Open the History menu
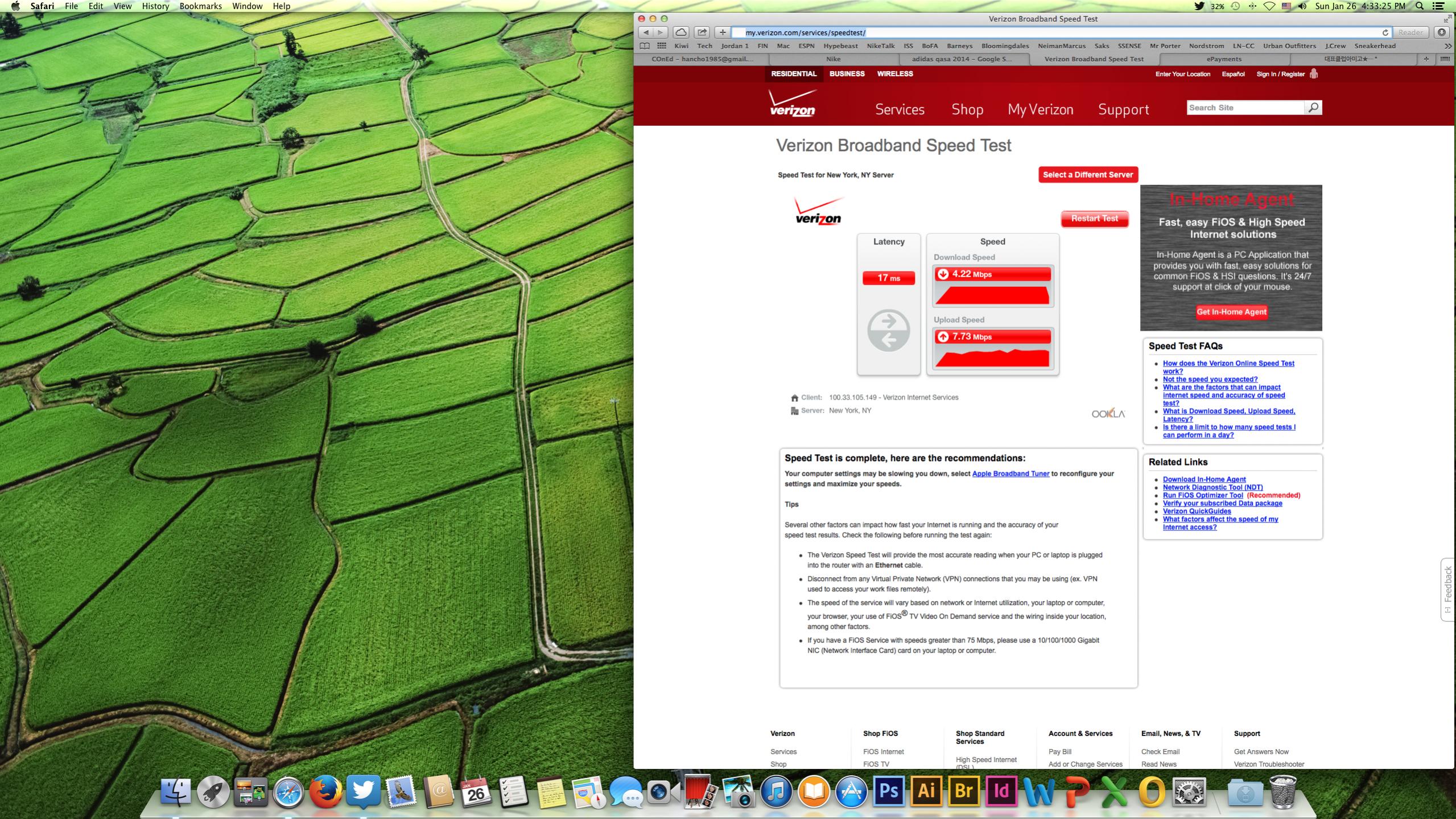 click(155, 6)
